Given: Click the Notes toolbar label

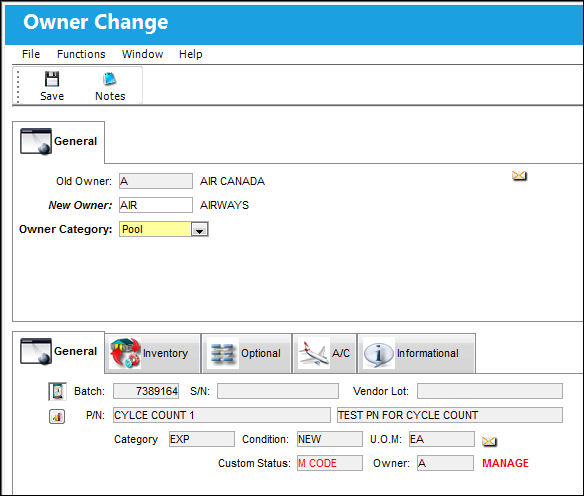Looking at the screenshot, I should (110, 96).
